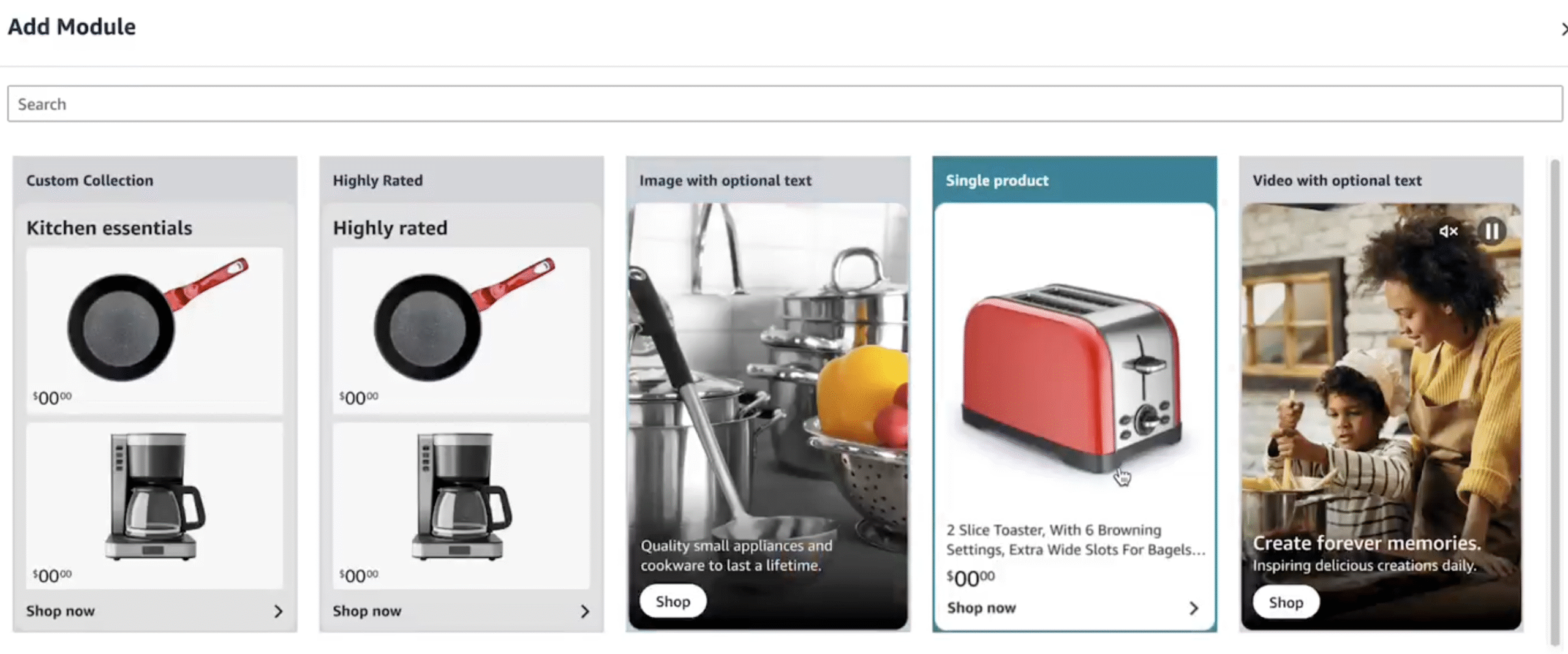The image size is (1568, 654).
Task: Select the Highly Rated module header
Action: click(378, 181)
